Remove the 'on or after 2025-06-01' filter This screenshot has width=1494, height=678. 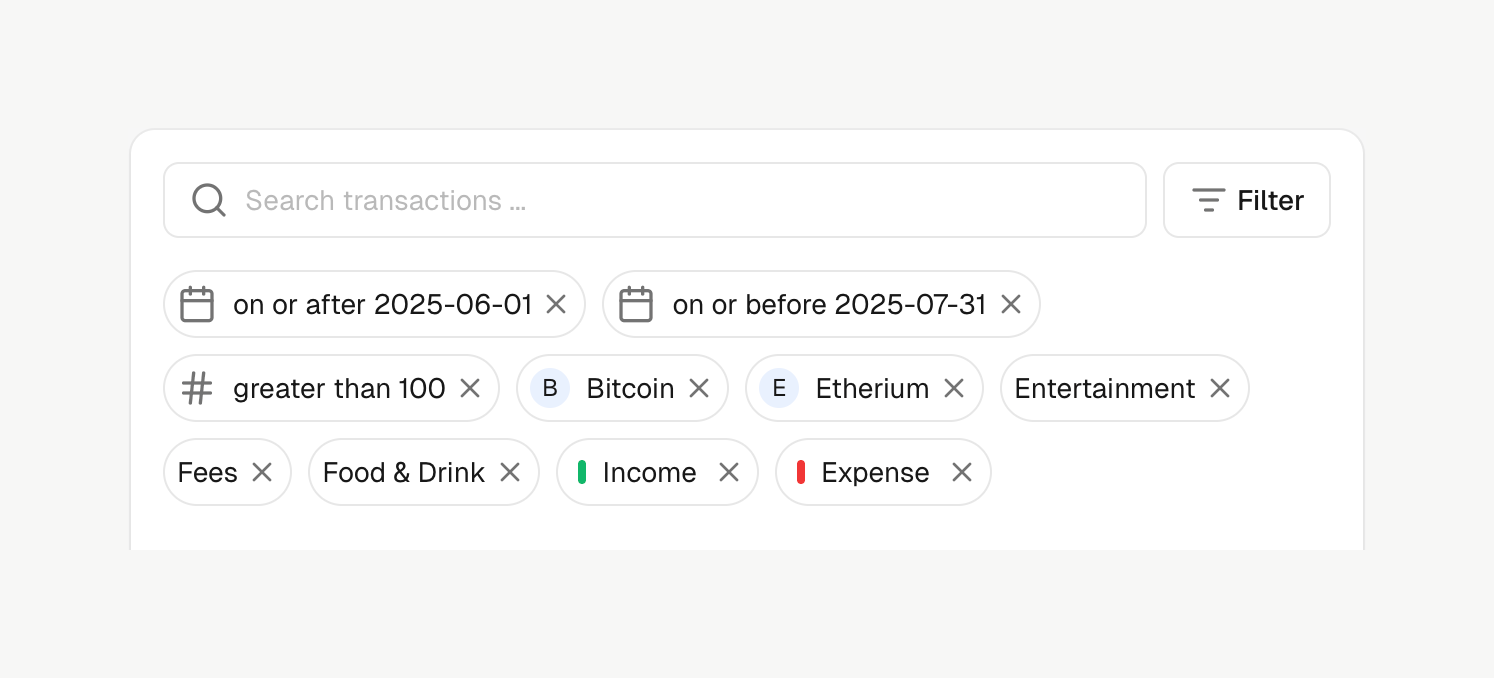click(556, 304)
